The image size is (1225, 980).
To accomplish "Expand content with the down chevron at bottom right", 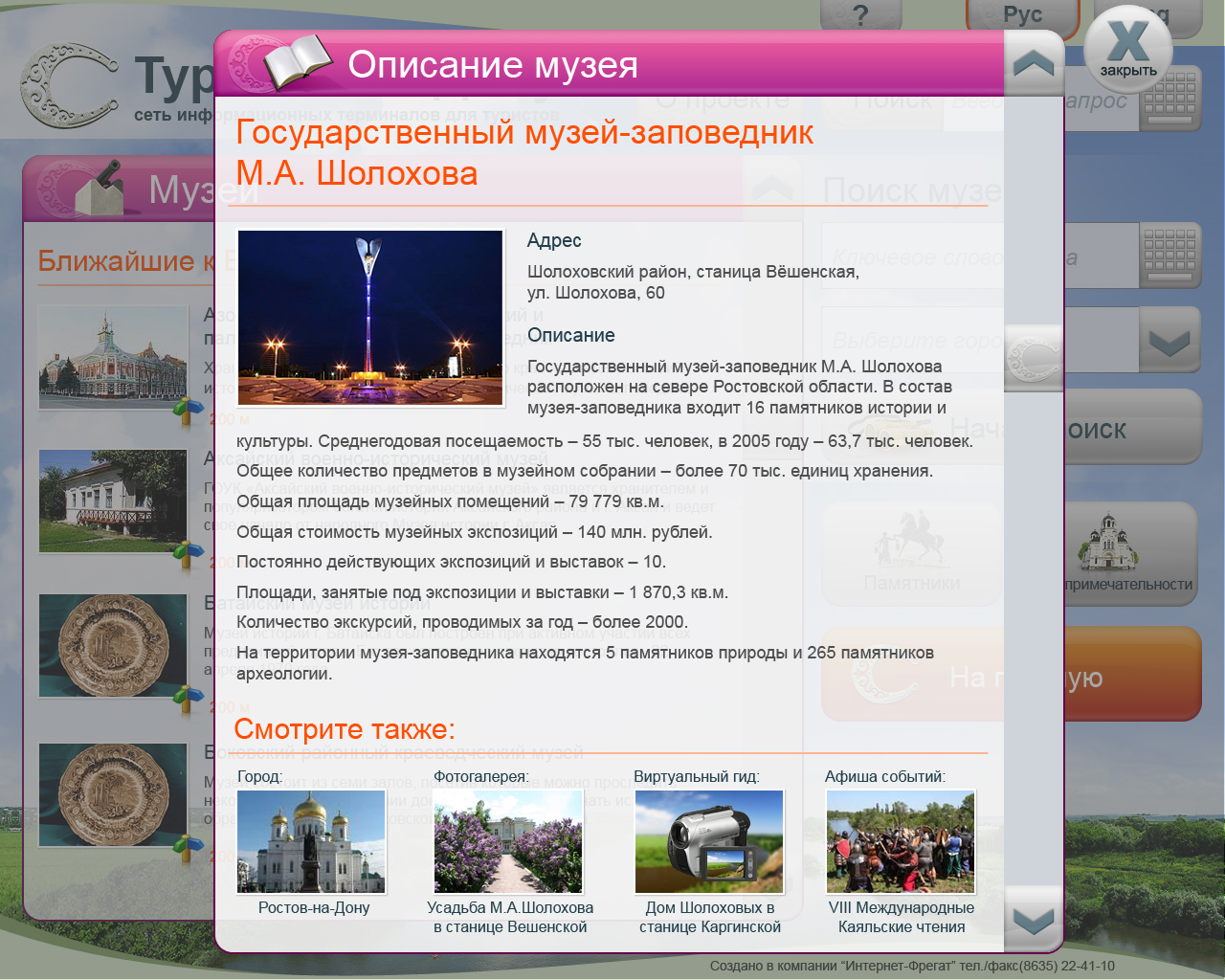I will pyautogui.click(x=1032, y=922).
